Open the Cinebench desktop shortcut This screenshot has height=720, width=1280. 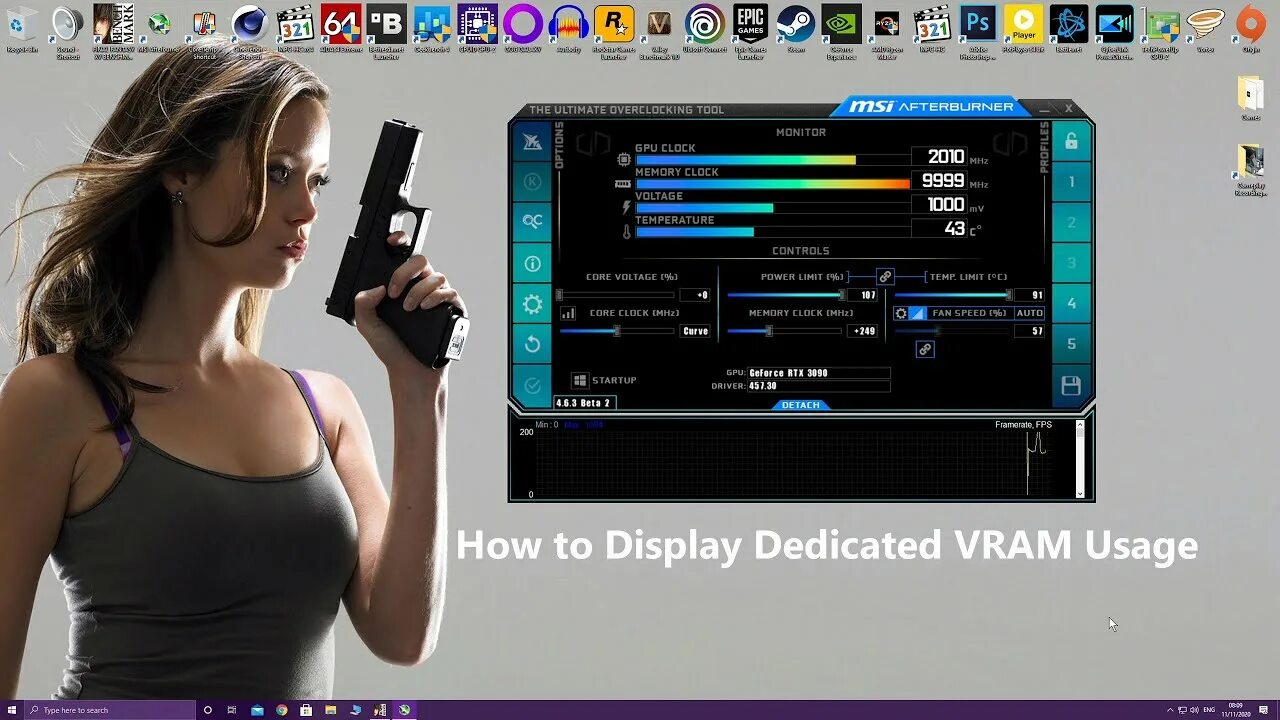[249, 31]
